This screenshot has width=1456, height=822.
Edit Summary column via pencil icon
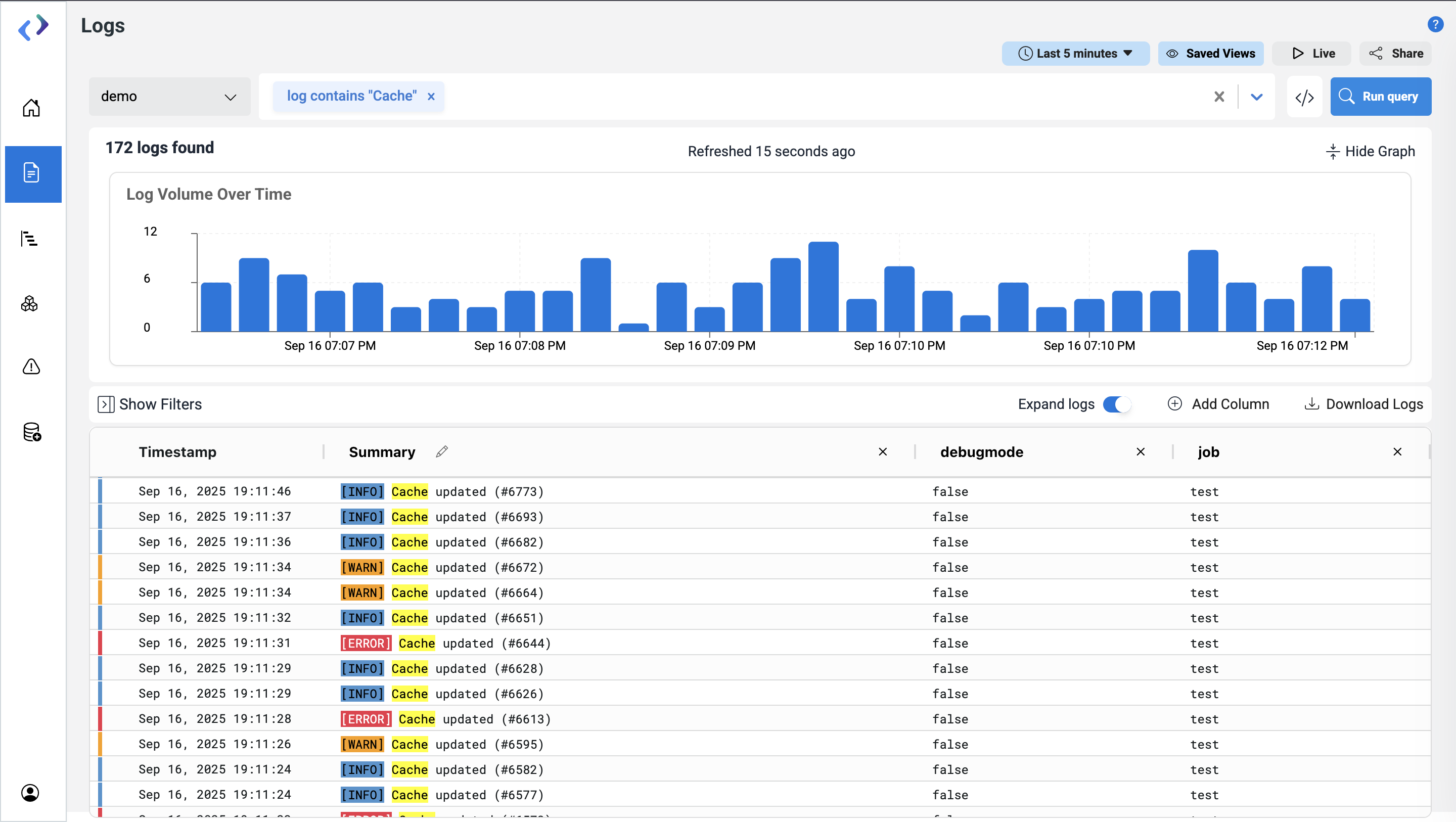tap(441, 451)
